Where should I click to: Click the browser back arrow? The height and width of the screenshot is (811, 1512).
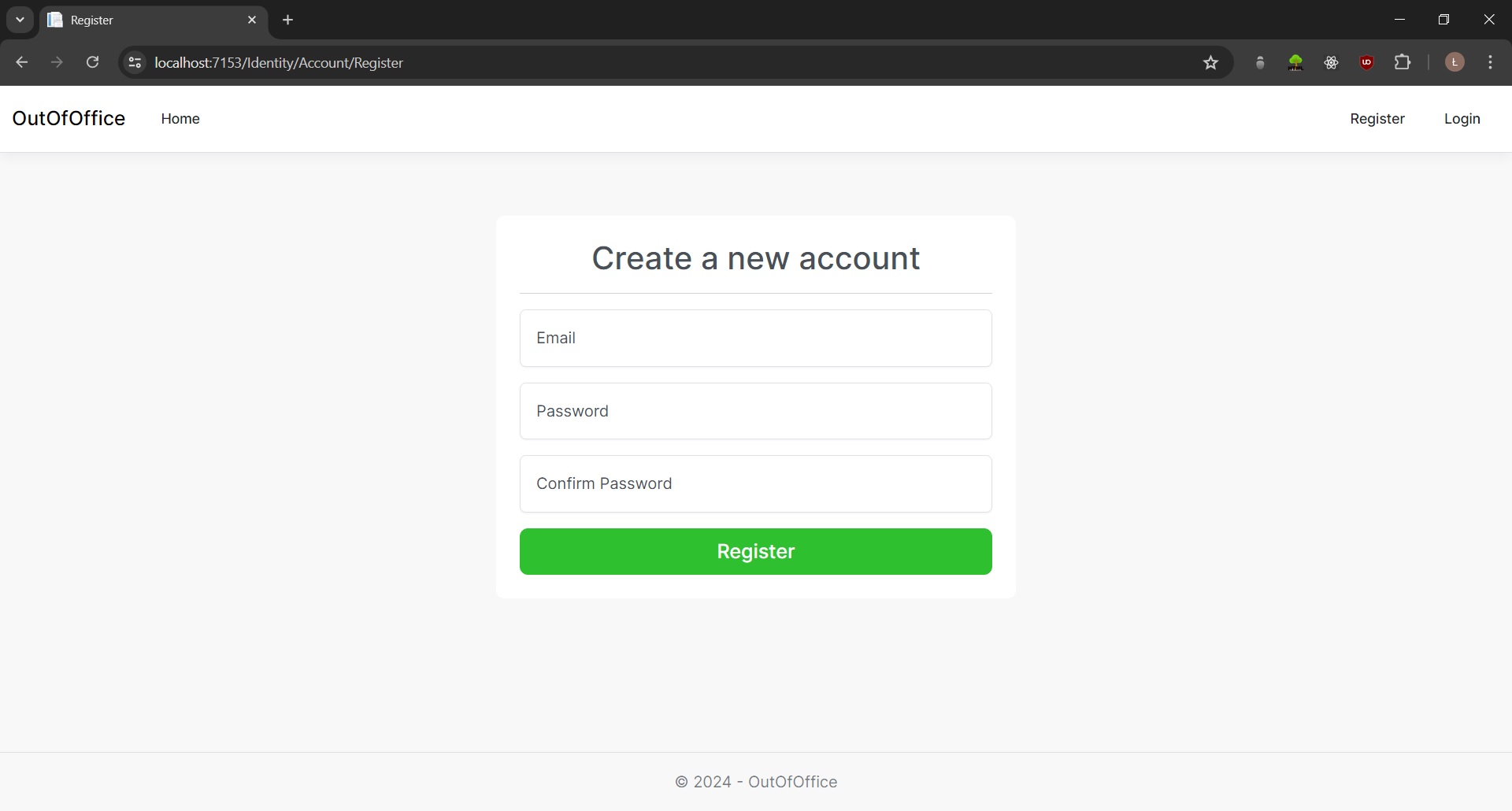pyautogui.click(x=22, y=62)
